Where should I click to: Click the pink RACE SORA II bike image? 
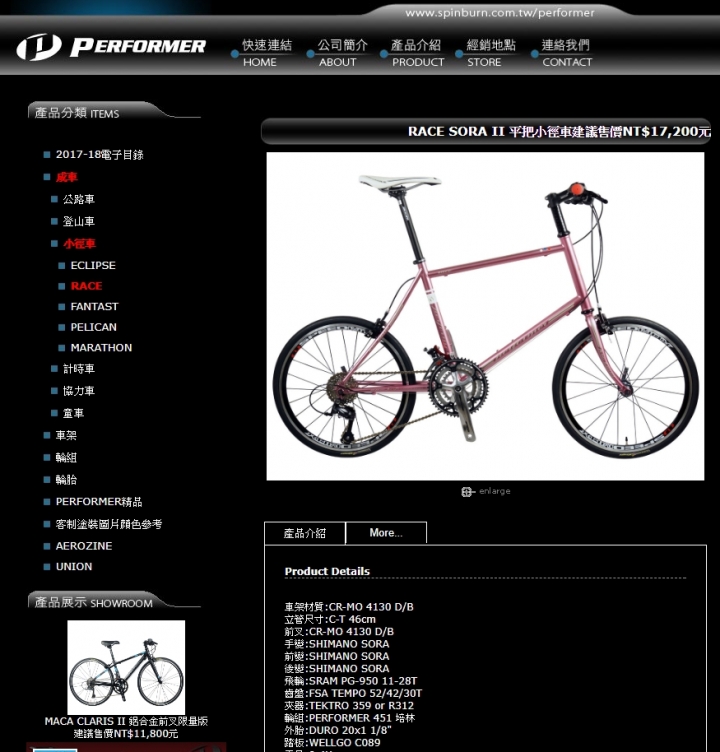(485, 316)
